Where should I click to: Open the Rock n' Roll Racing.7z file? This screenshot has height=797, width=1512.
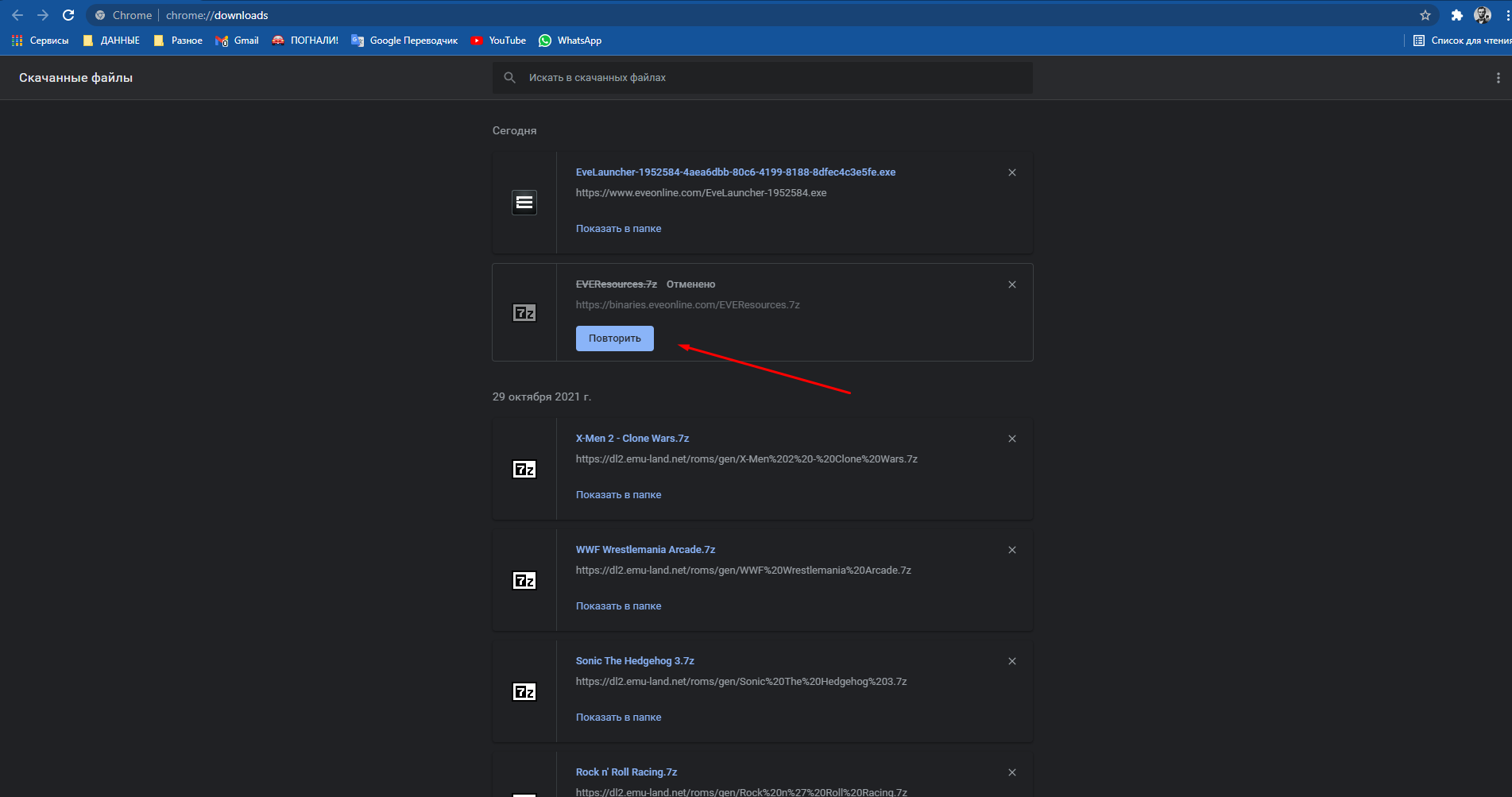point(626,772)
